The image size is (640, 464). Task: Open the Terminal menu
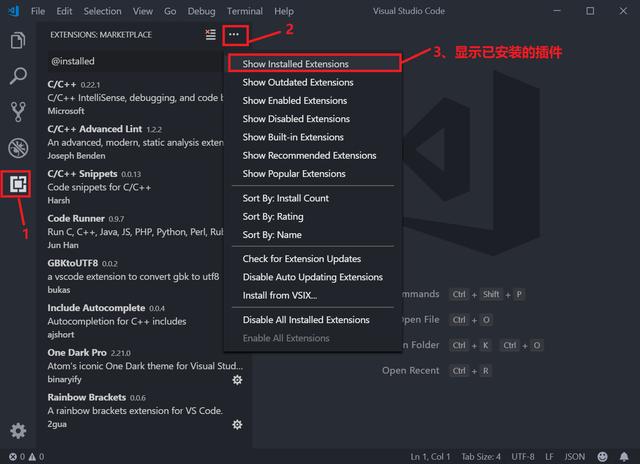point(245,11)
